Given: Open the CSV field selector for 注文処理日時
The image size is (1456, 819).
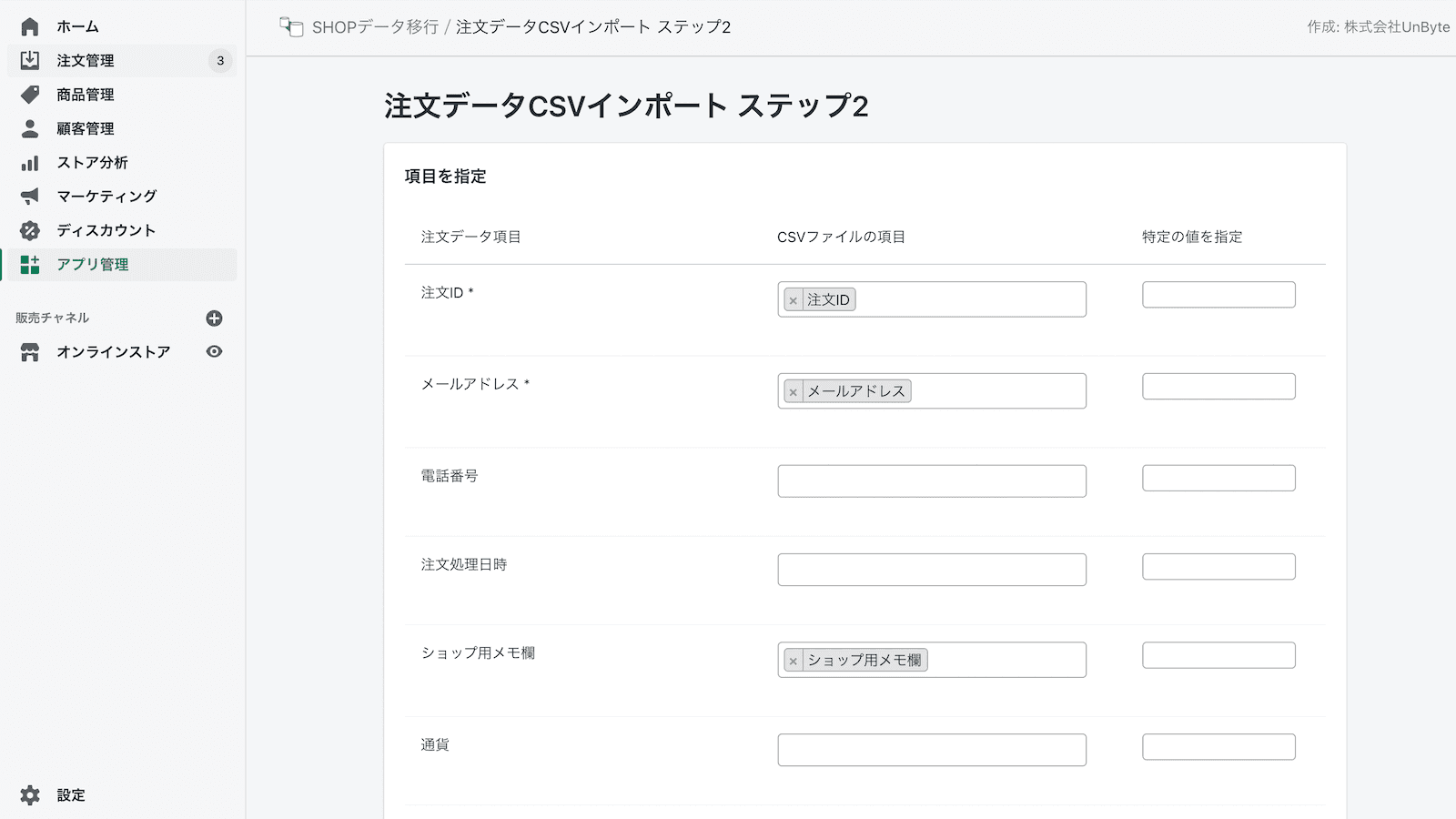Looking at the screenshot, I should point(930,569).
